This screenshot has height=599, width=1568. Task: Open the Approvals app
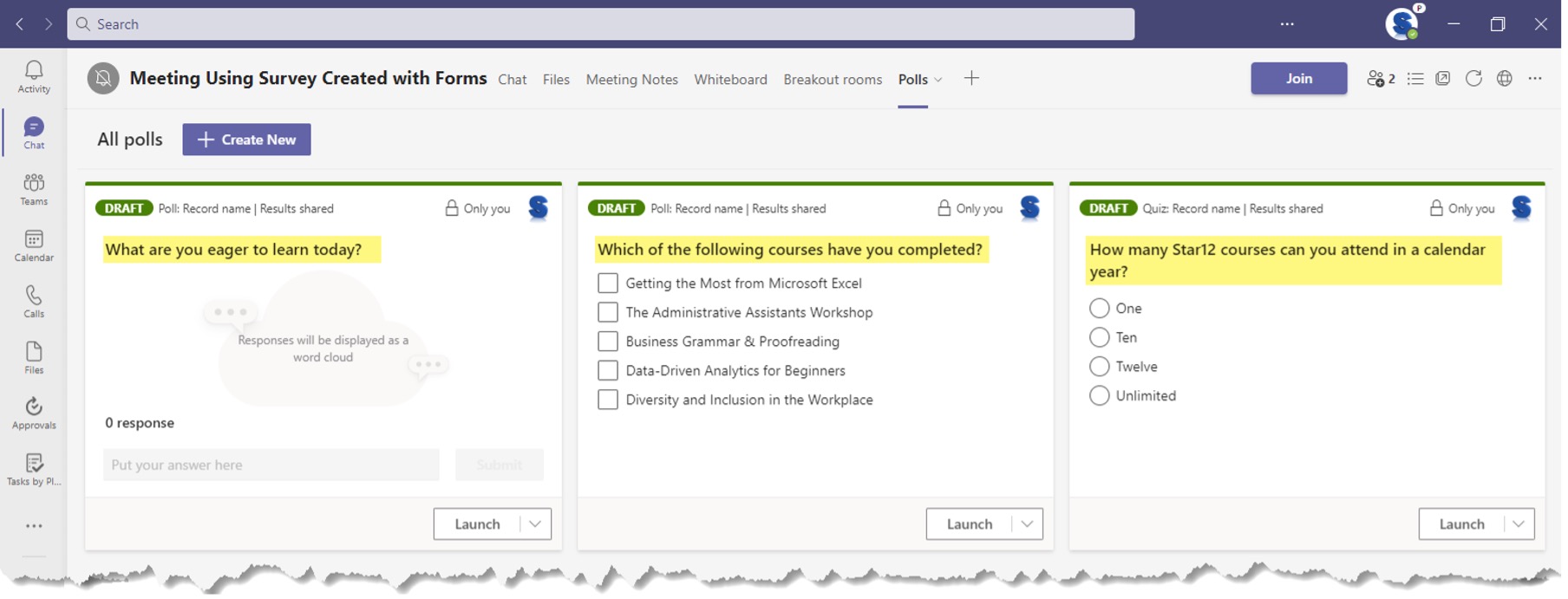pos(34,413)
